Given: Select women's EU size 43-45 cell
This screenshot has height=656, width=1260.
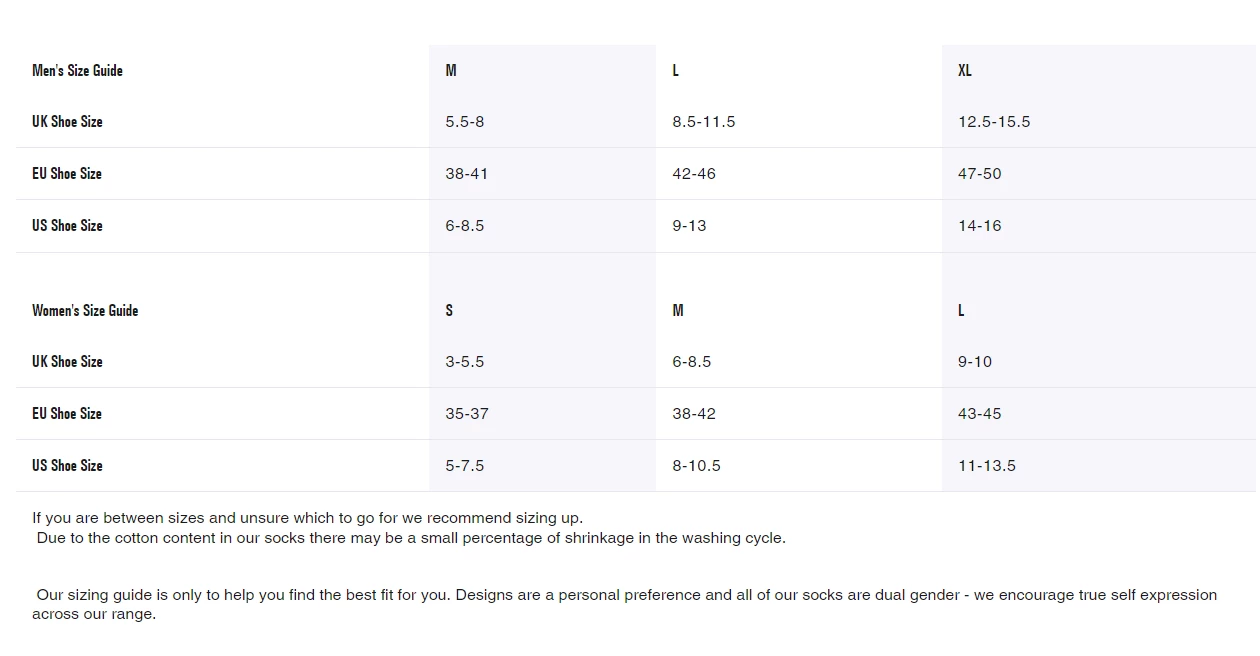Looking at the screenshot, I should tap(979, 414).
